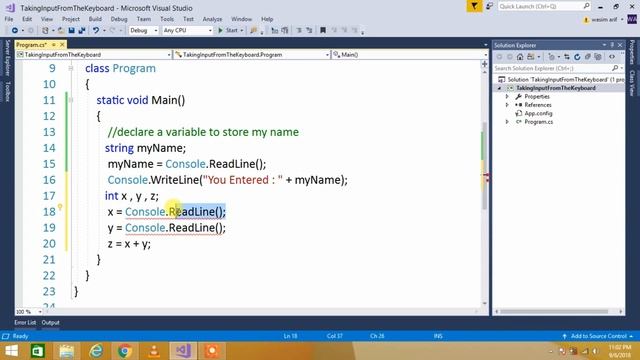Toggle Auto Hide pin on Solution Explorer
Screen dimensions: 640x360
[x=612, y=45]
